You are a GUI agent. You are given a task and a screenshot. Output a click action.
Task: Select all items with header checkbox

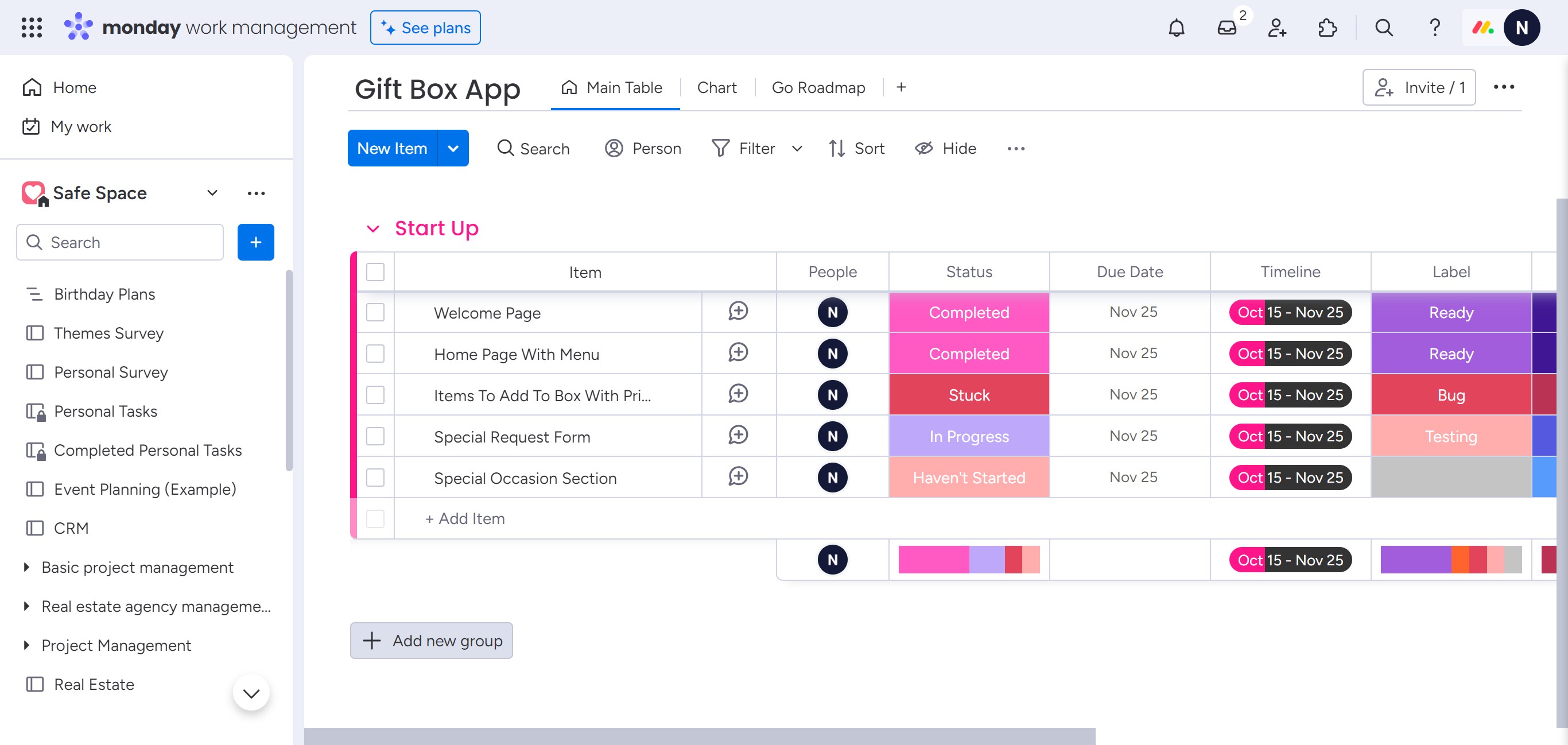(x=375, y=272)
